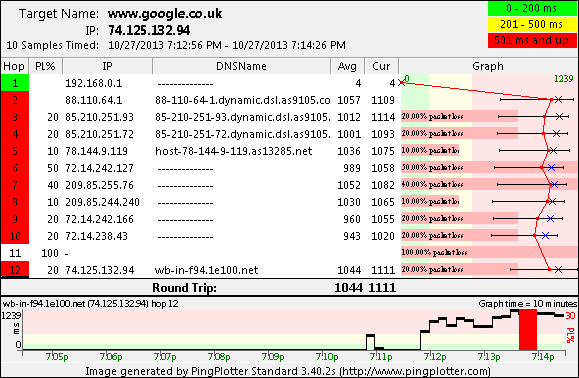Click the blue X marker on hop 12 graph row
The width and height of the screenshot is (579, 378).
[x=558, y=270]
